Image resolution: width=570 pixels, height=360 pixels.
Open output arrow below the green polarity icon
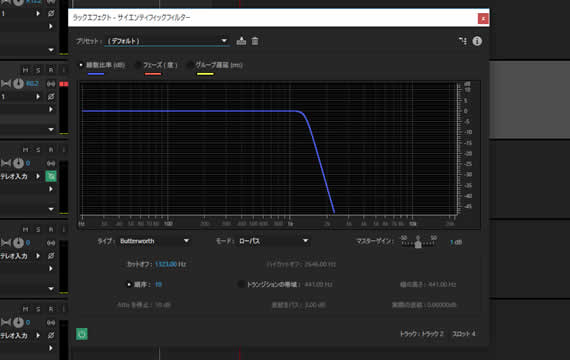(x=51, y=189)
